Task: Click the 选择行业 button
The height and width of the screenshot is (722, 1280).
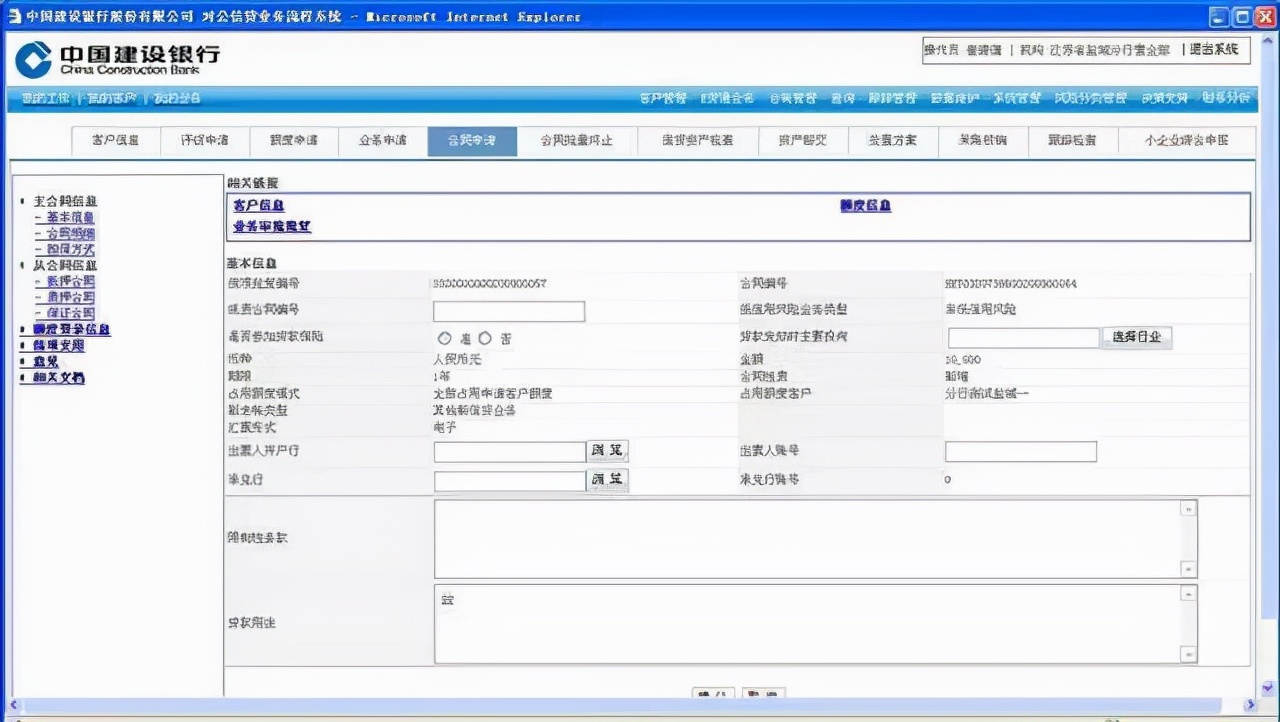Action: [x=1136, y=338]
